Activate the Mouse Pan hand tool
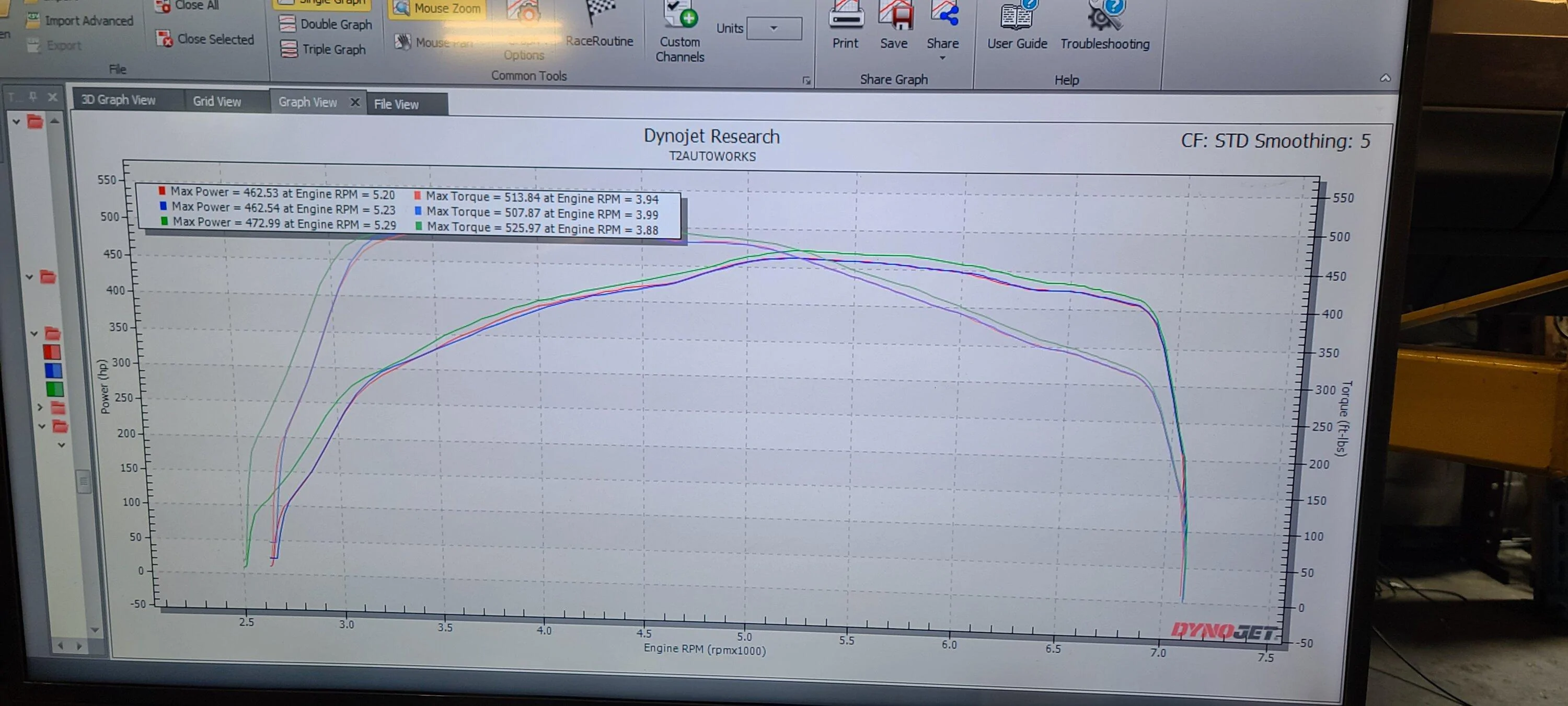1568x706 pixels. tap(402, 41)
